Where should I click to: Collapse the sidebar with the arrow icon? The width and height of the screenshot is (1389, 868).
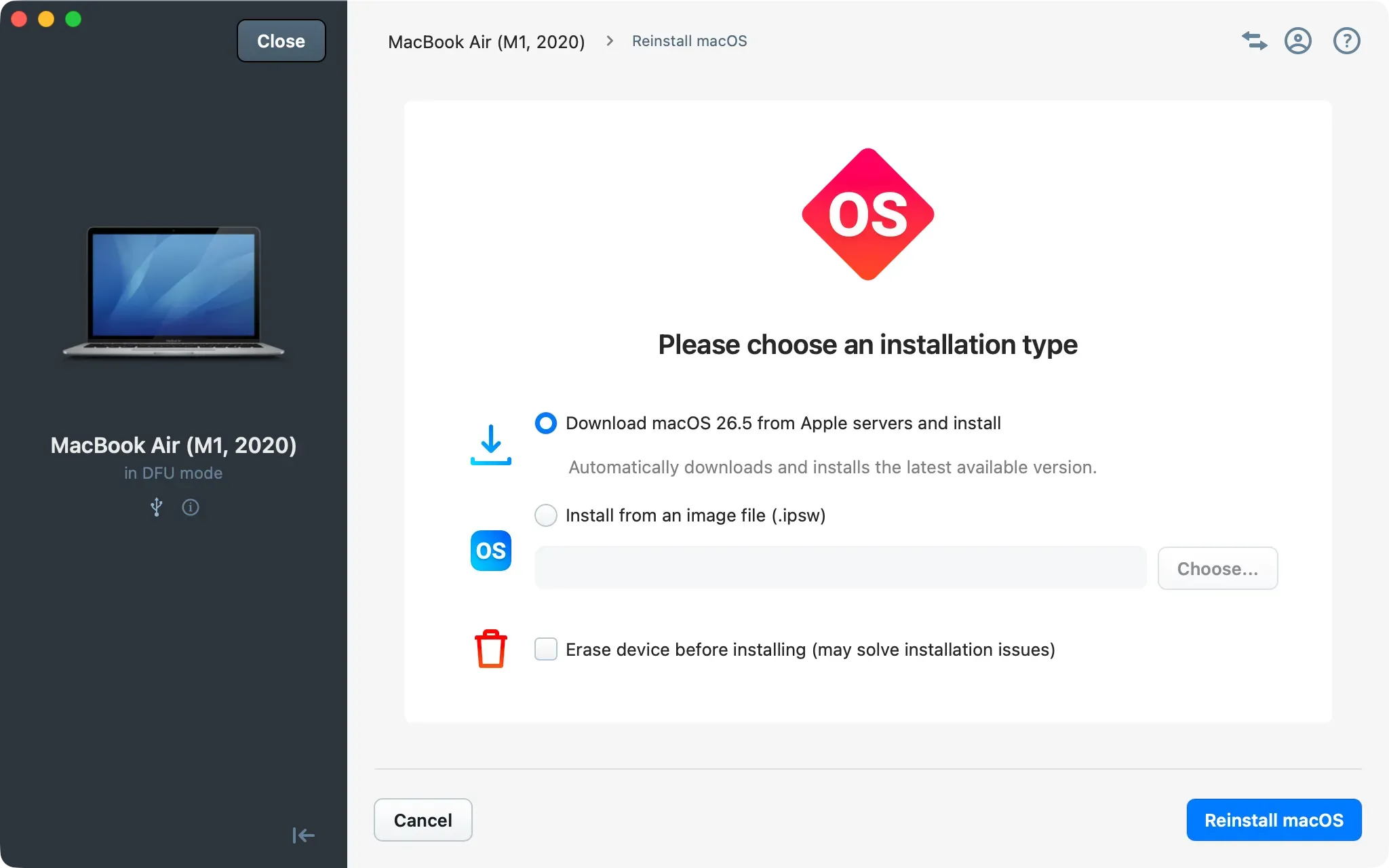[x=303, y=835]
